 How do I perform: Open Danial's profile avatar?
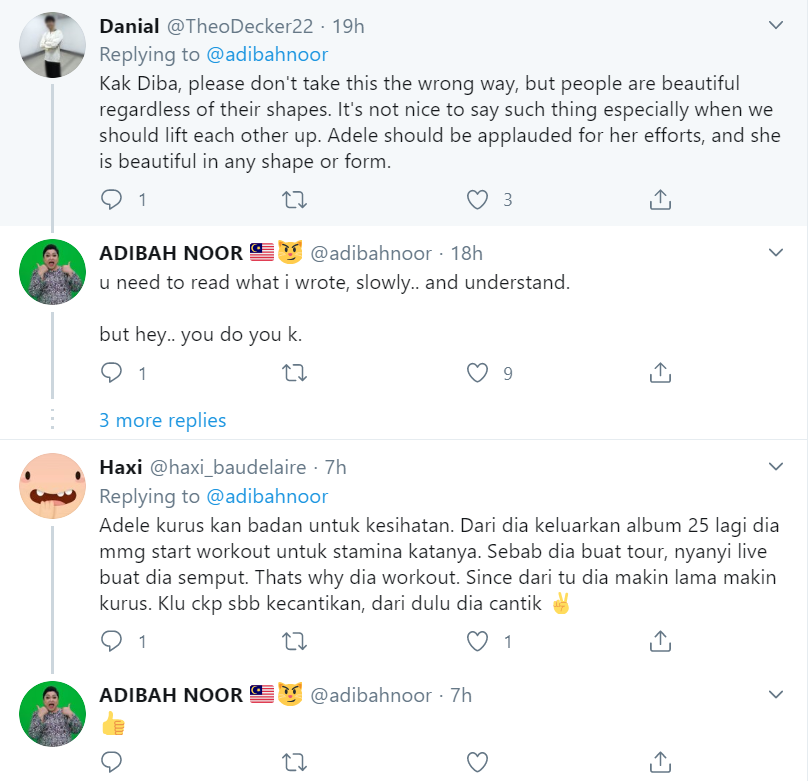(x=52, y=45)
